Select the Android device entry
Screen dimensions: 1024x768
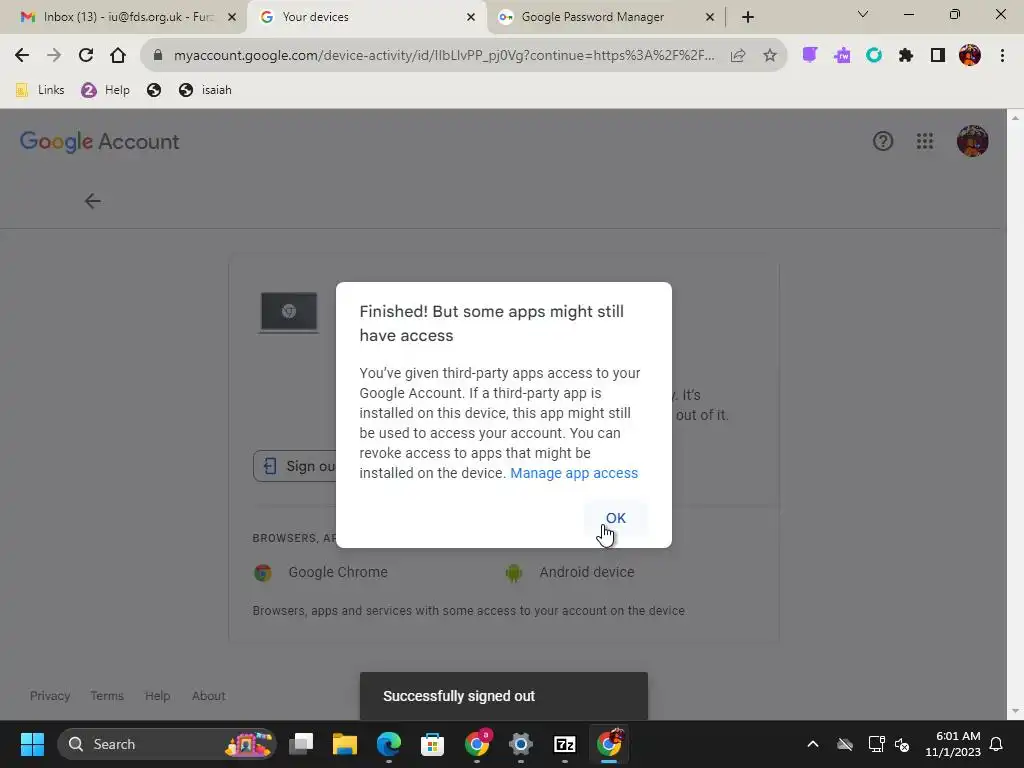coord(570,572)
